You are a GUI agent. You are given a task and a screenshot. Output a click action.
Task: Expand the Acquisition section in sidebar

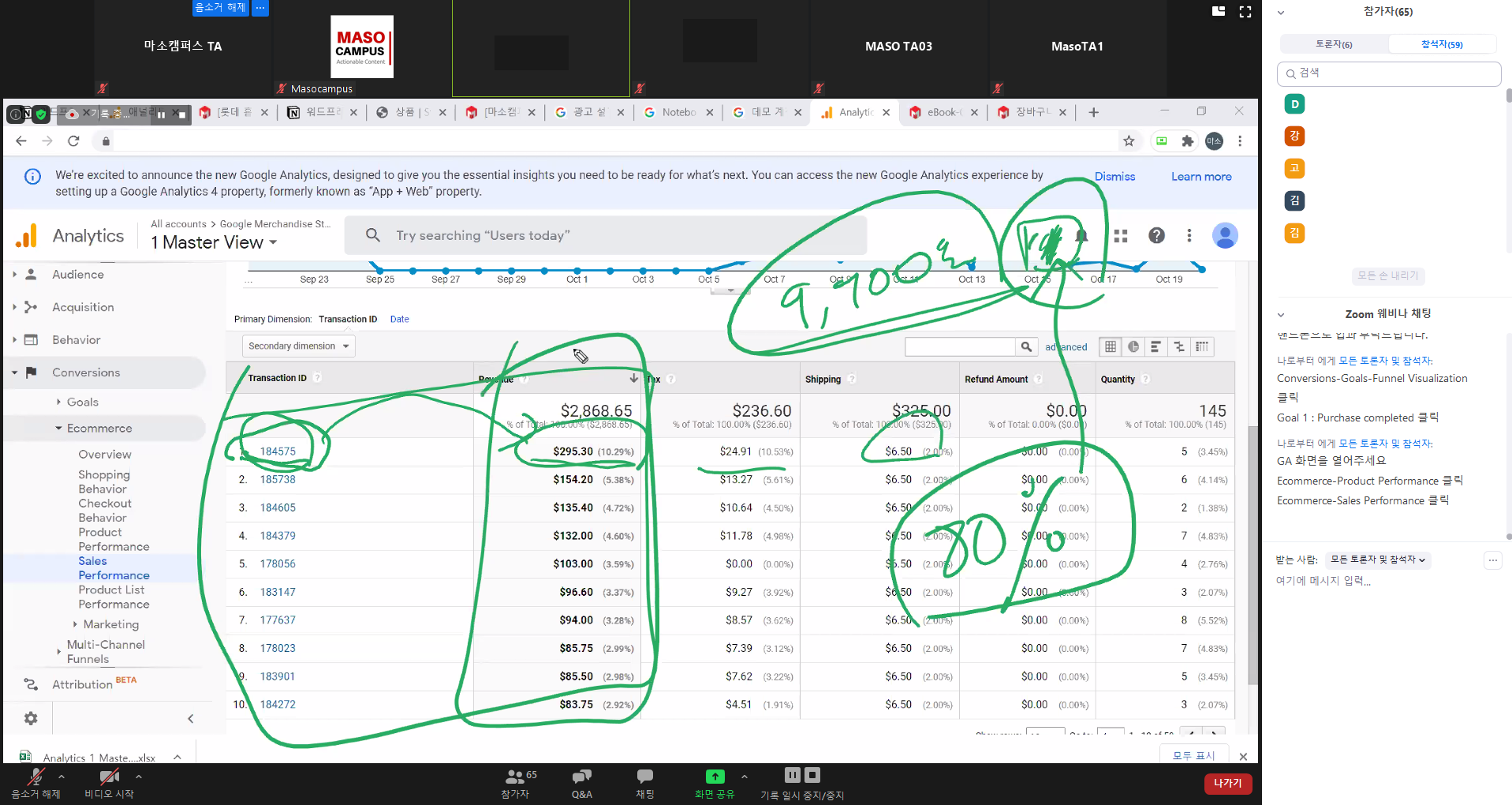[83, 307]
